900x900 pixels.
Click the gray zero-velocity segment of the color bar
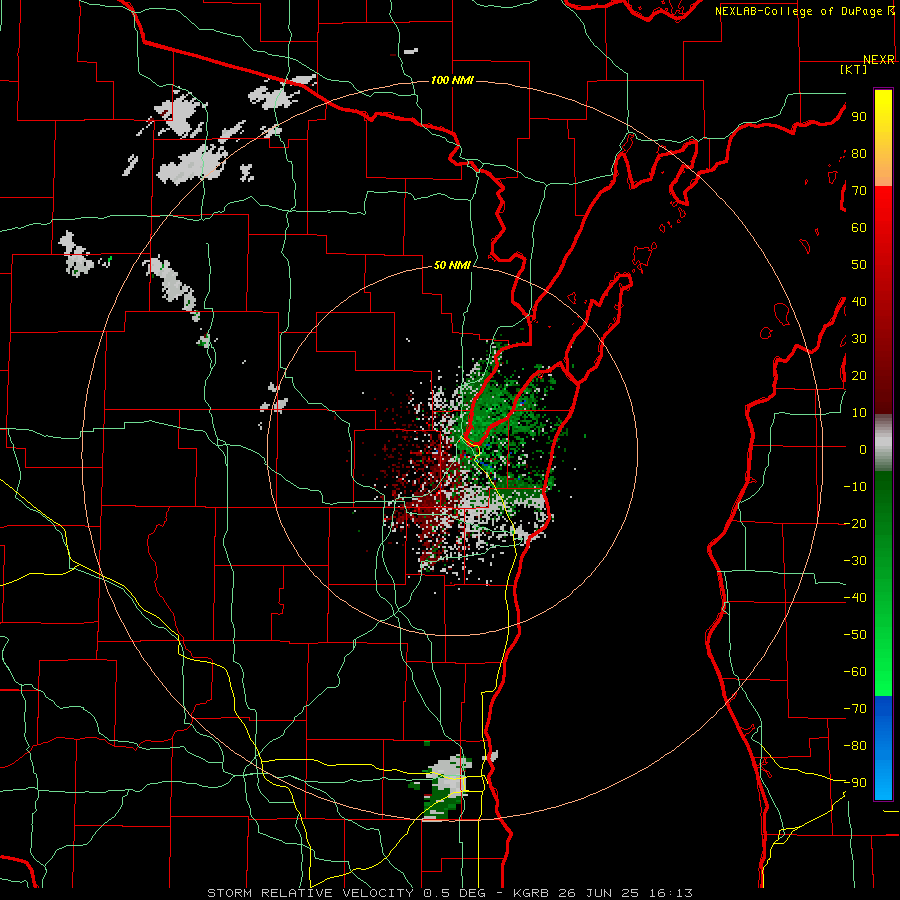tap(883, 443)
